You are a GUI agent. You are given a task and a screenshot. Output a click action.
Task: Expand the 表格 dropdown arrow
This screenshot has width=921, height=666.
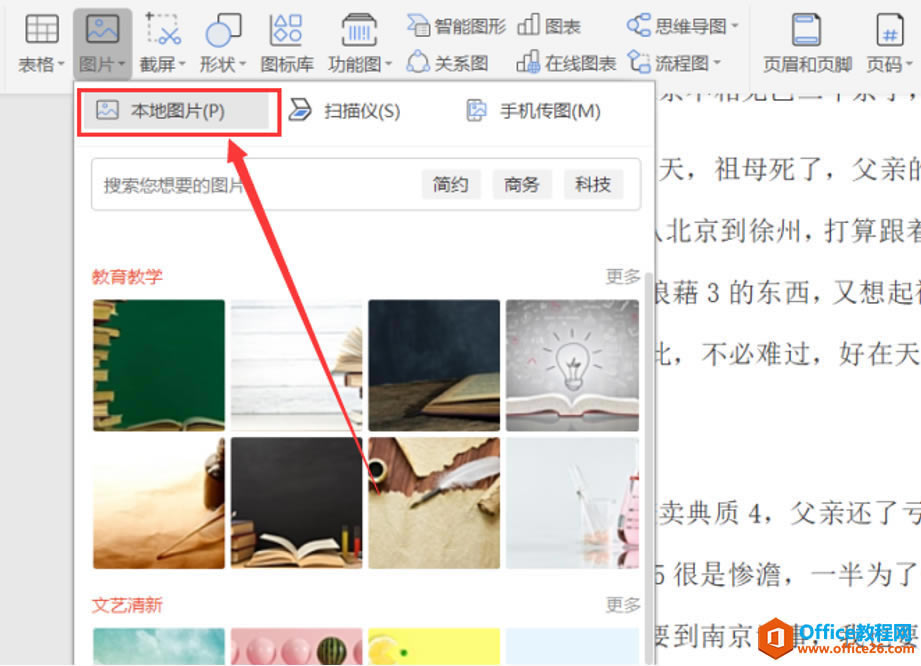[61, 63]
